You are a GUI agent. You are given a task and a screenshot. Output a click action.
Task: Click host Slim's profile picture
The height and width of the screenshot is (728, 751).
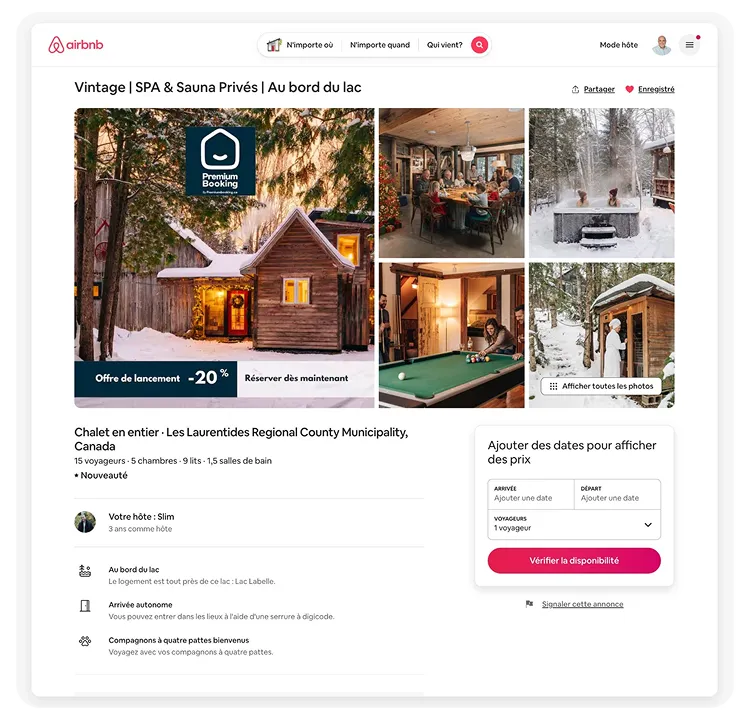[x=85, y=522]
